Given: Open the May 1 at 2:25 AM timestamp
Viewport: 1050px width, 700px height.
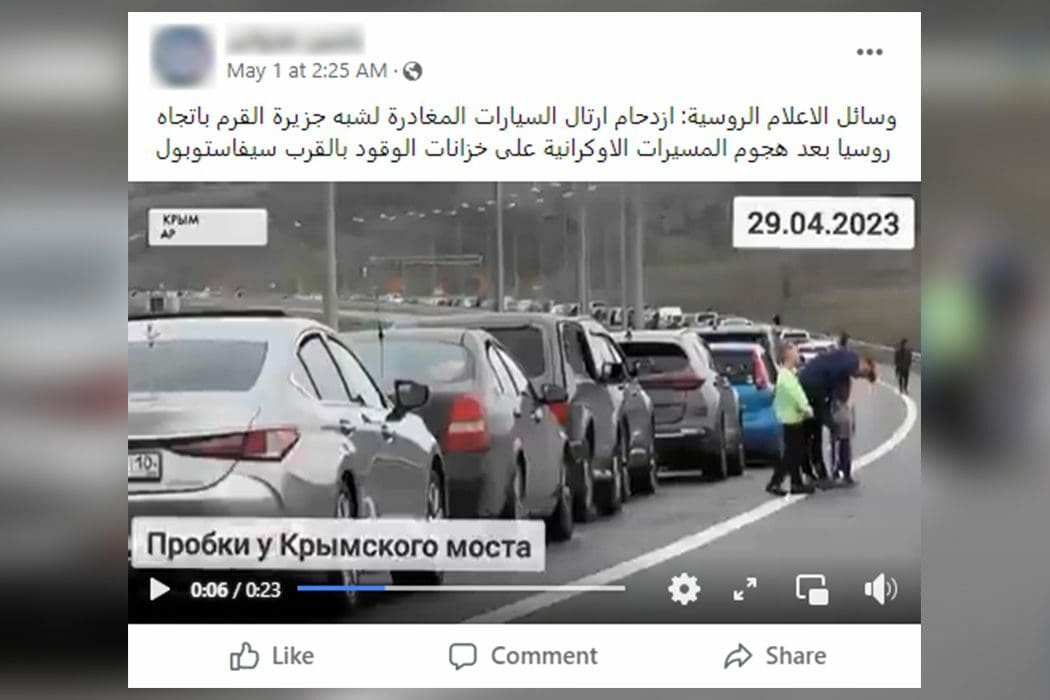Looking at the screenshot, I should (x=307, y=71).
